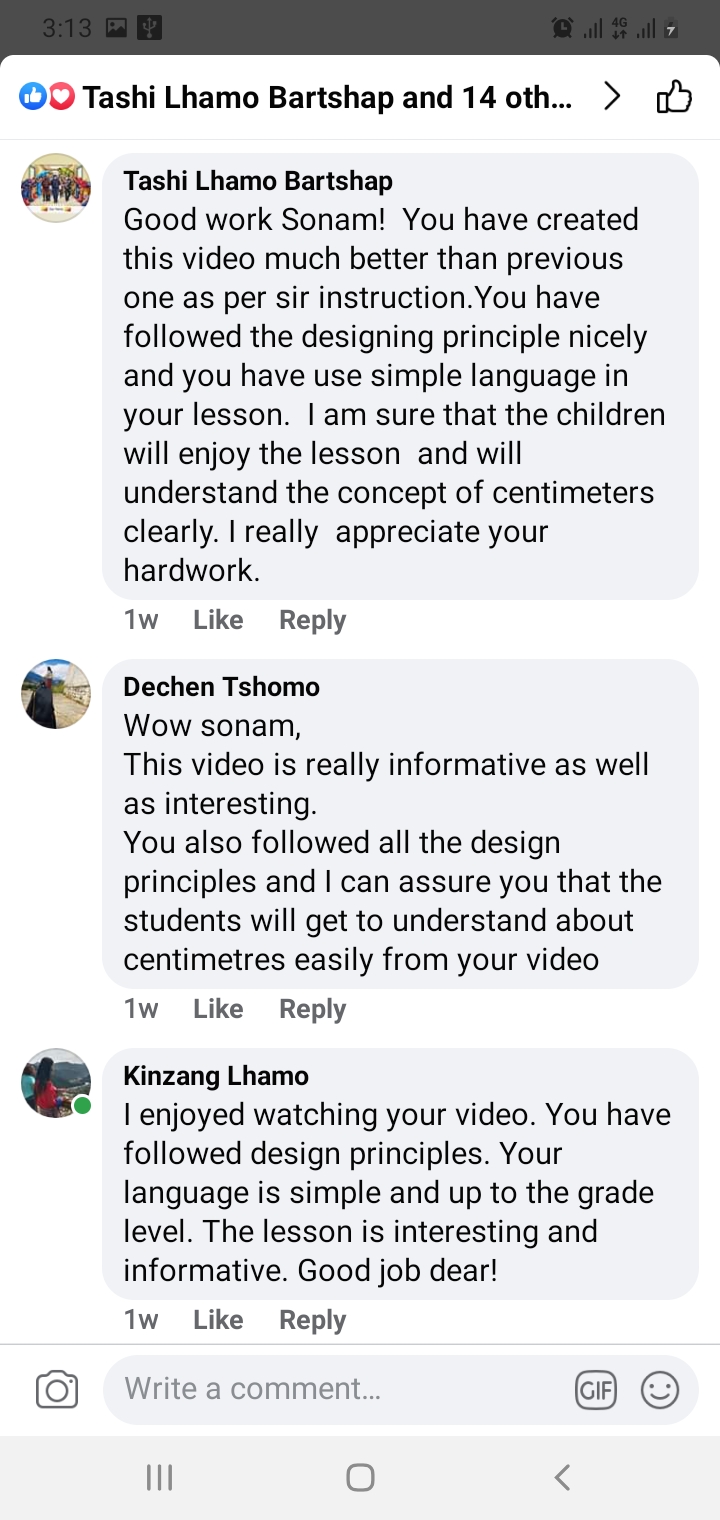Viewport: 720px width, 1520px height.
Task: Reply to Dechen Tshomo's comment
Action: 312,1009
